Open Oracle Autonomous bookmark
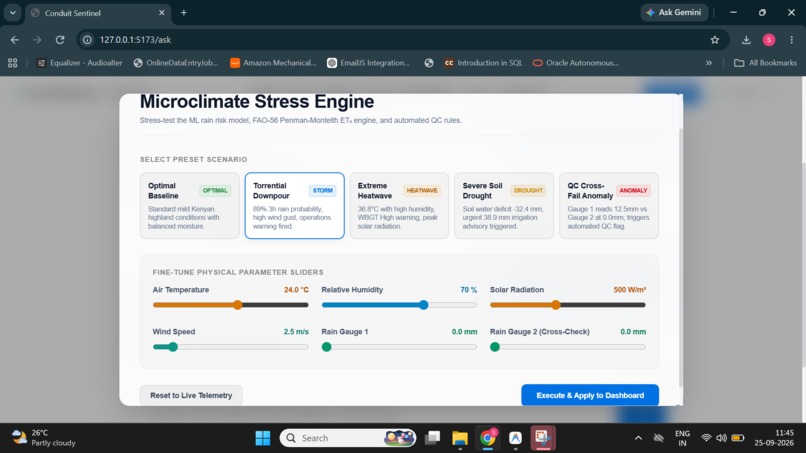806x453 pixels. click(x=576, y=63)
